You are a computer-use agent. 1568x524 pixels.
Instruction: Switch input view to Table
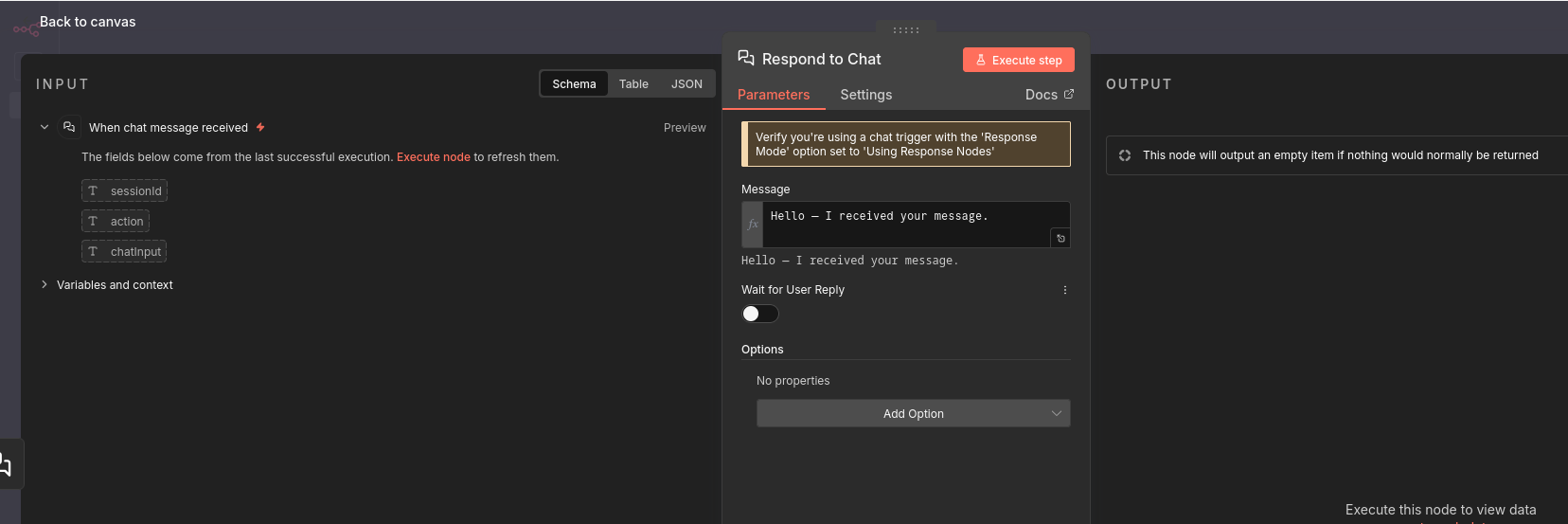coord(633,84)
